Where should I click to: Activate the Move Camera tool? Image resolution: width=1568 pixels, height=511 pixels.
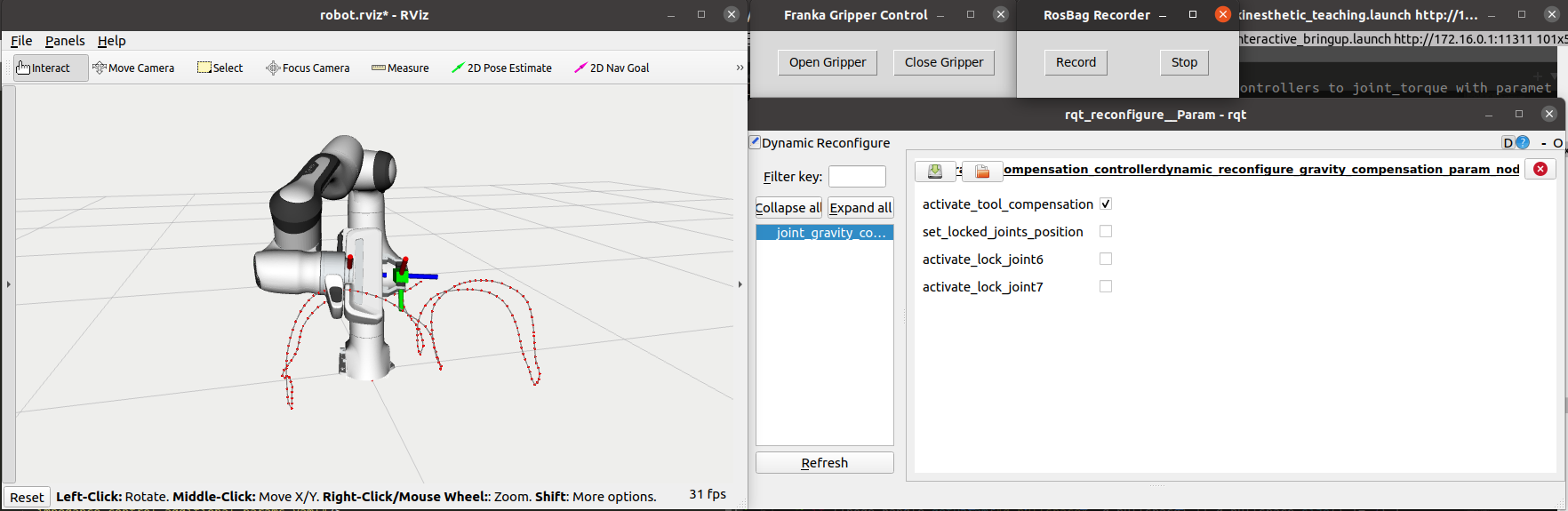[133, 68]
